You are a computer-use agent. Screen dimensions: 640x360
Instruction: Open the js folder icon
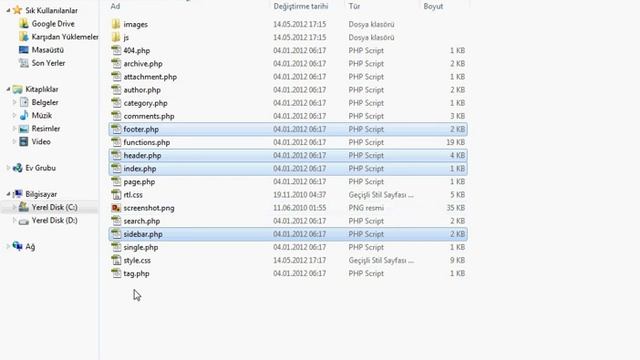116,37
